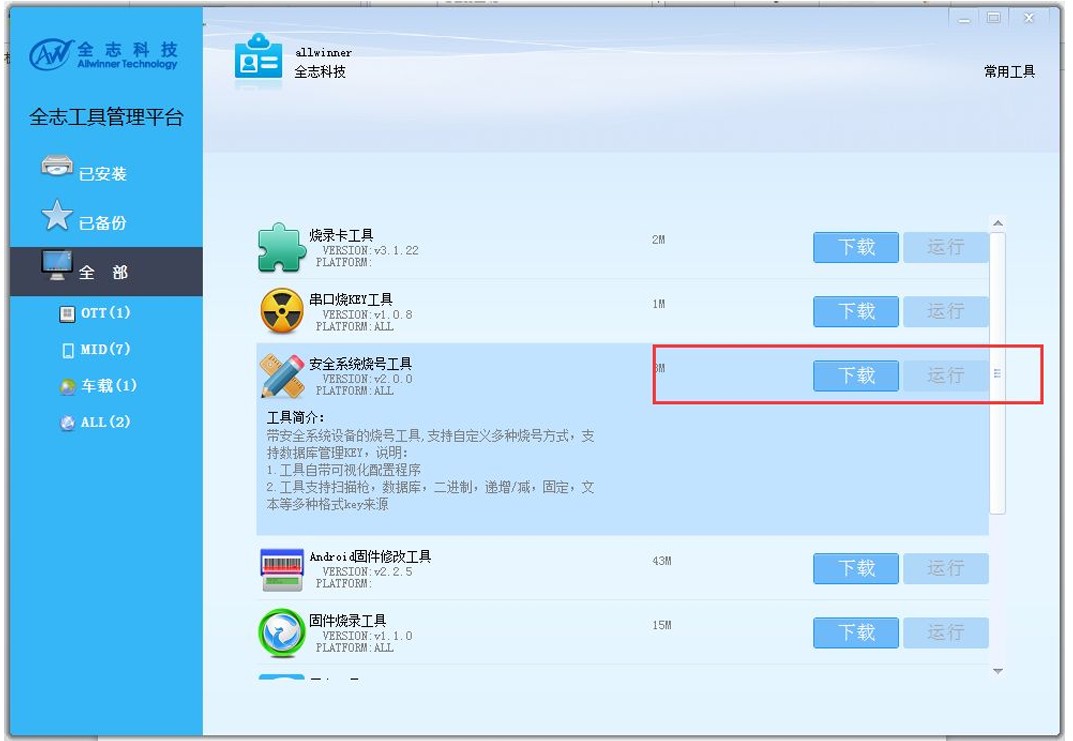Image resolution: width=1073 pixels, height=741 pixels.
Task: Click the tool list scrollbar down arrow
Action: [998, 671]
